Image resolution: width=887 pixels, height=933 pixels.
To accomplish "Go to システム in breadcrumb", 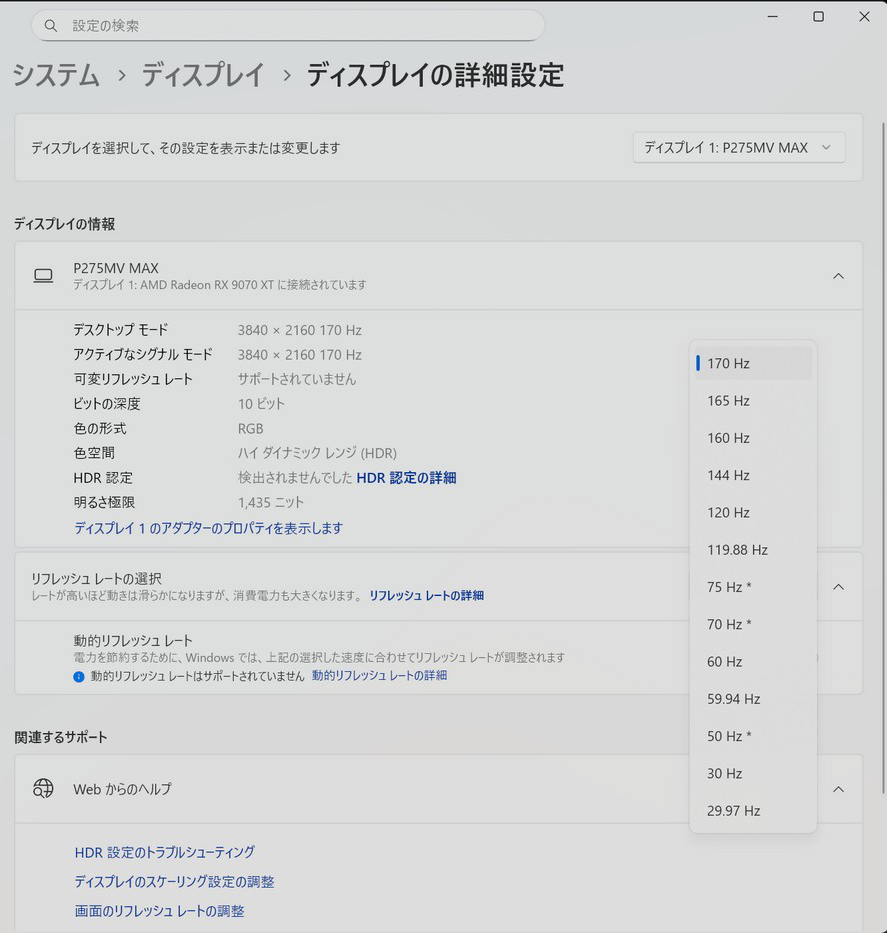I will pyautogui.click(x=56, y=75).
